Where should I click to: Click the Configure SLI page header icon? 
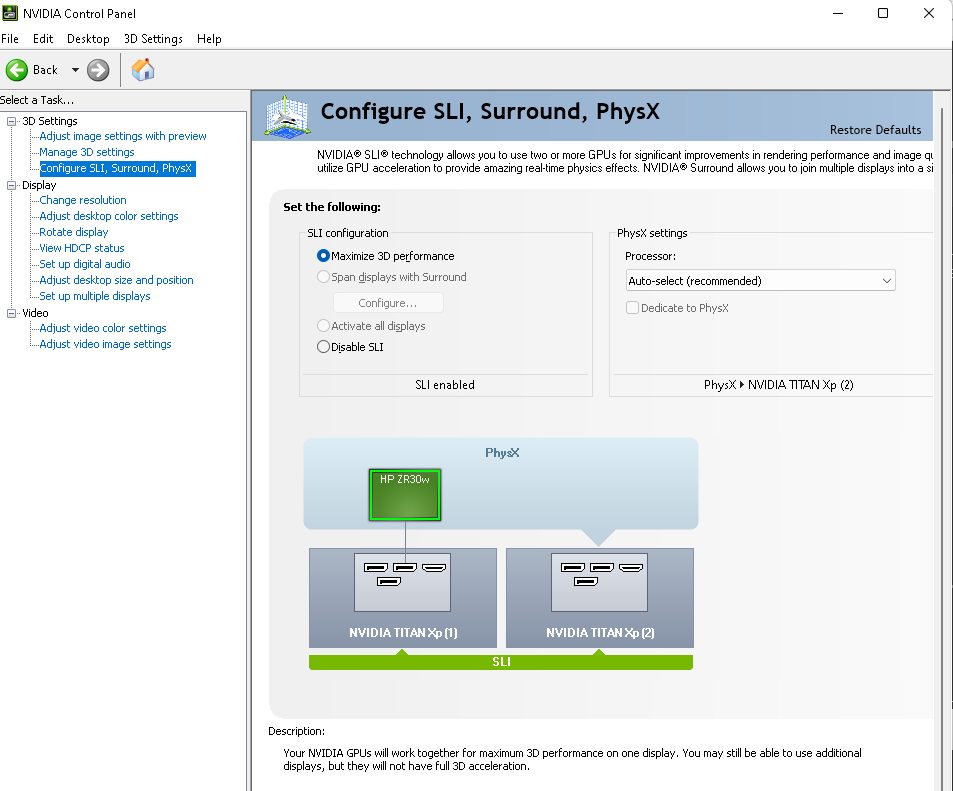pos(287,116)
